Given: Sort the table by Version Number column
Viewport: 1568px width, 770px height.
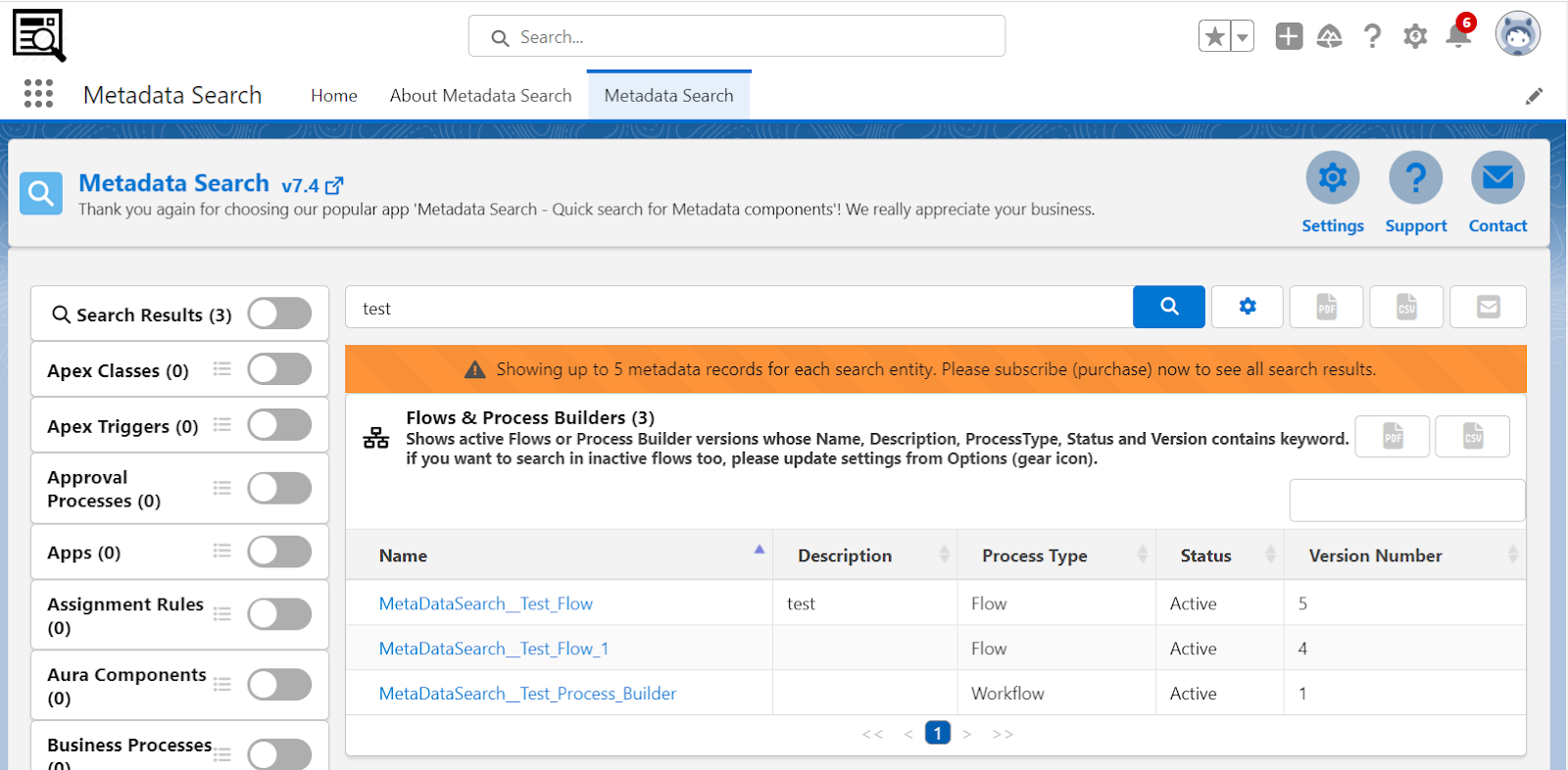Looking at the screenshot, I should click(1404, 555).
